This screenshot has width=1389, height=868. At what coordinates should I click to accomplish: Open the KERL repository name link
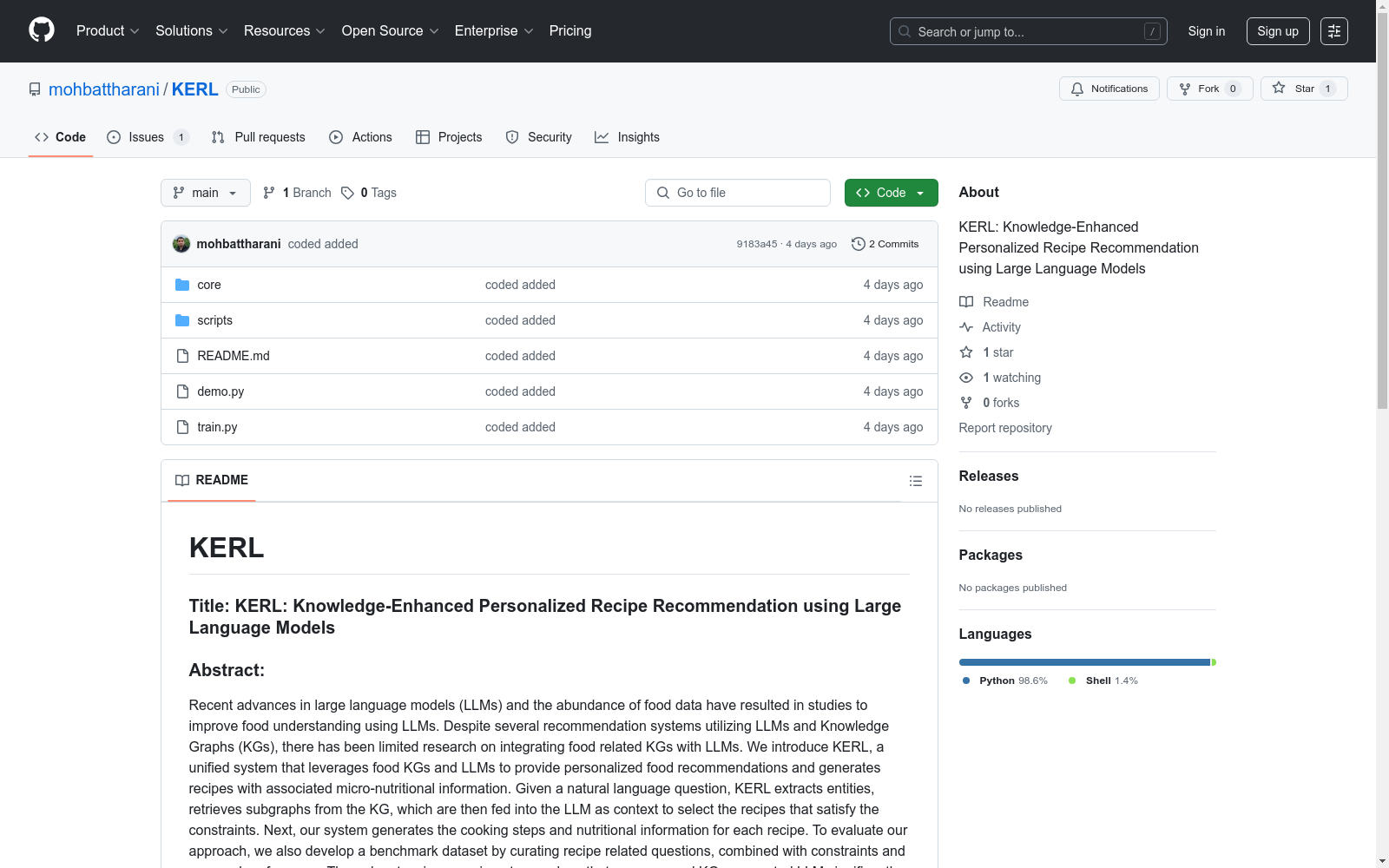pos(195,89)
